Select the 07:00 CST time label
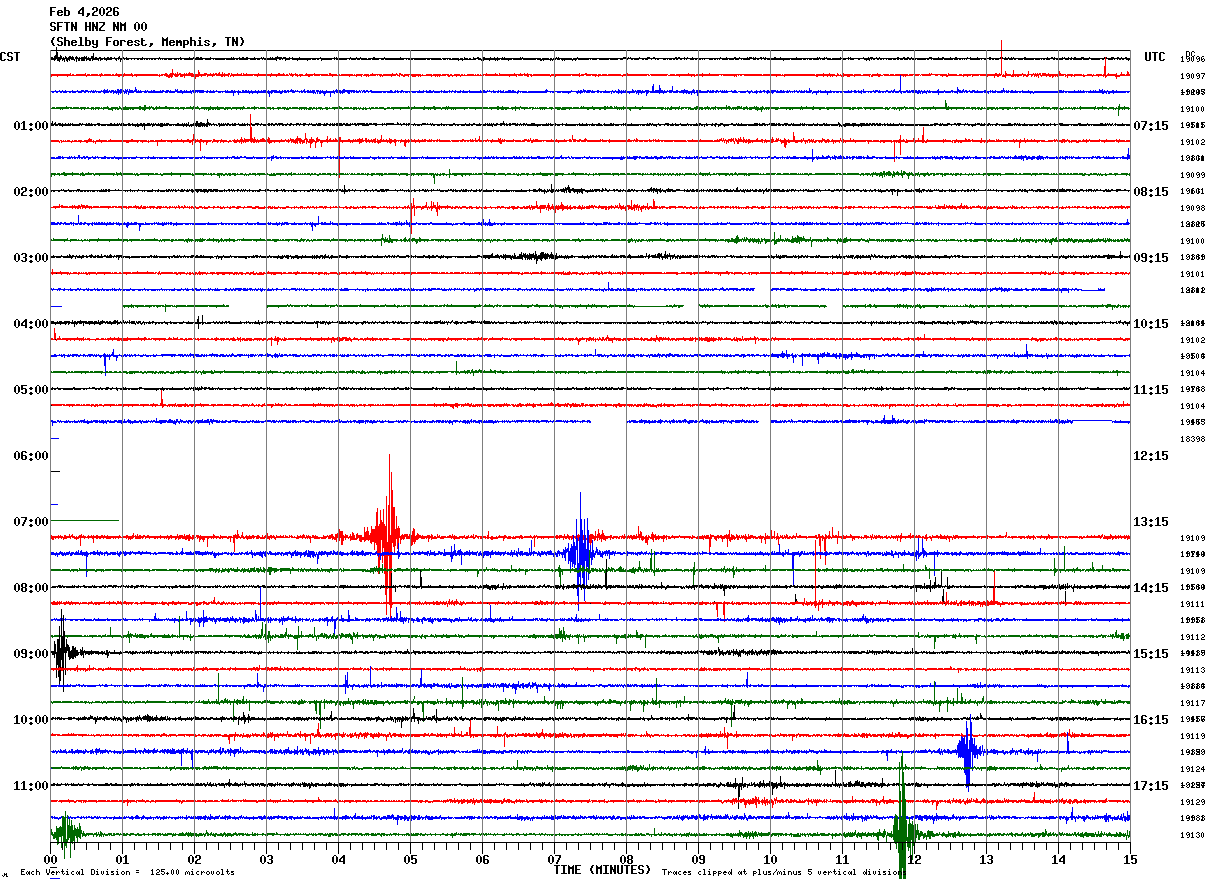Viewport: 1210px width, 886px height. 30,522
